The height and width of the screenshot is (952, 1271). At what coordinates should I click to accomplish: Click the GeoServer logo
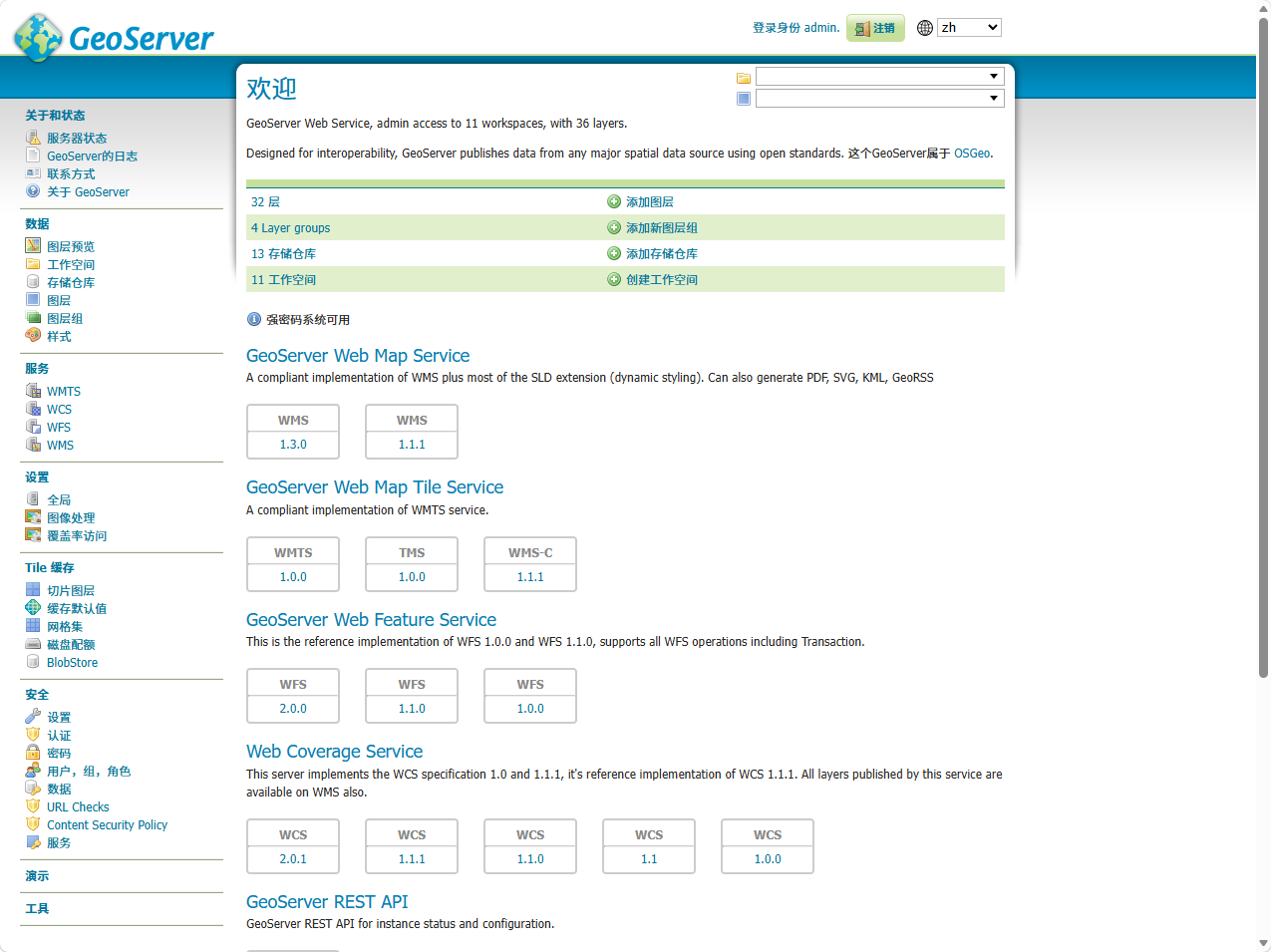(114, 37)
